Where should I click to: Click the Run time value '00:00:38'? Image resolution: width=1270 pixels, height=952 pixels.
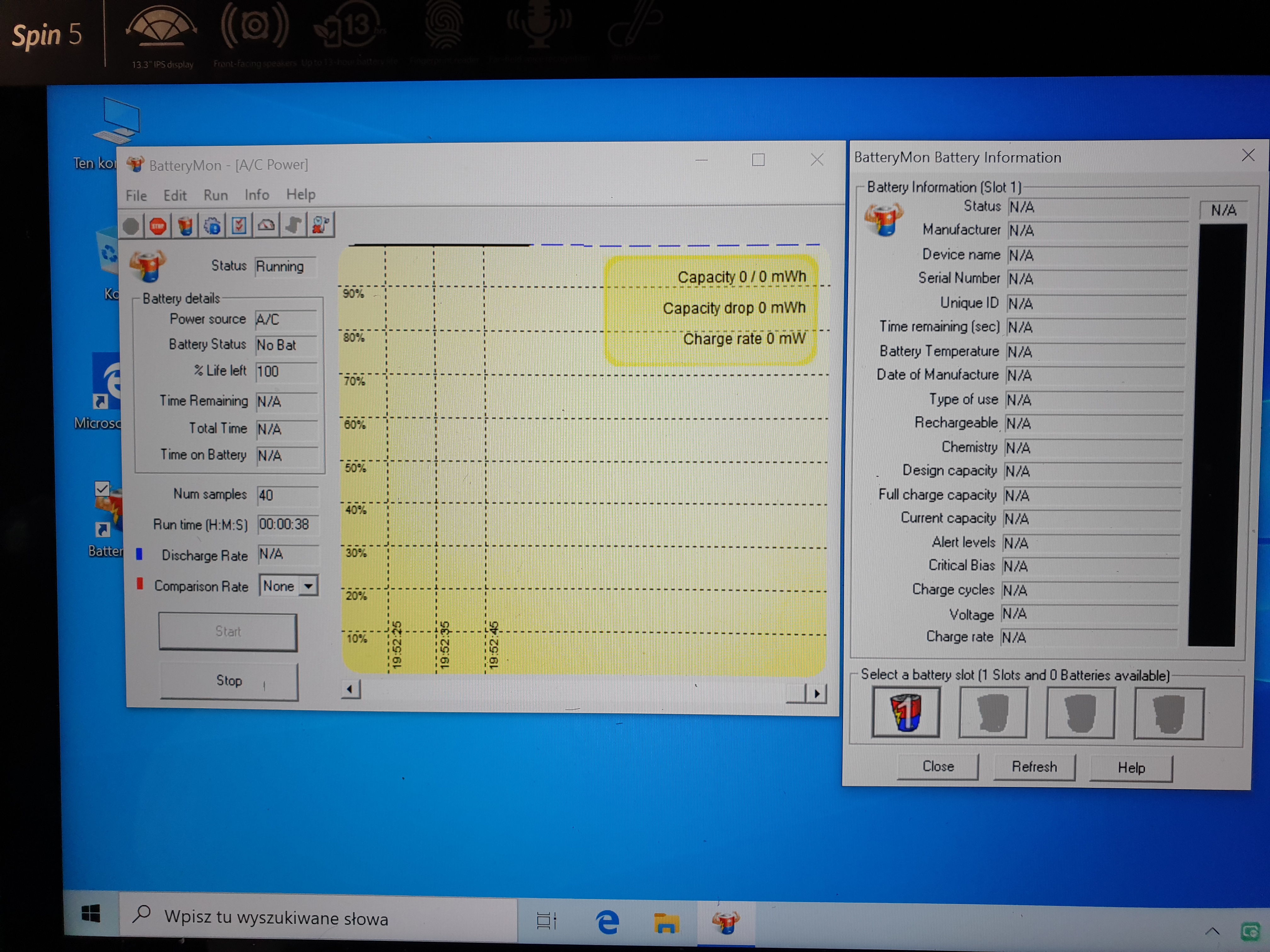tap(288, 524)
